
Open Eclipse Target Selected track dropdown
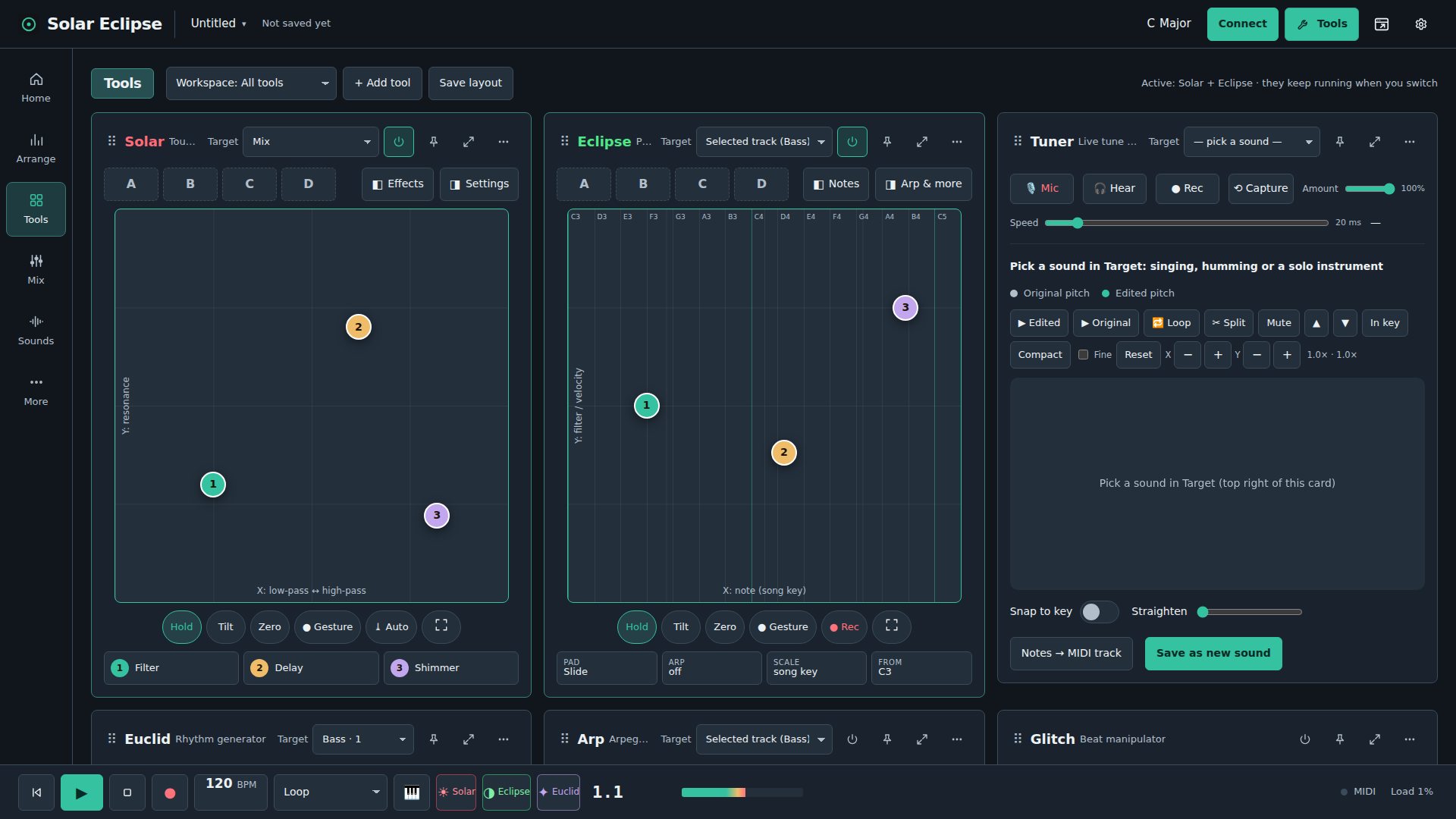764,142
